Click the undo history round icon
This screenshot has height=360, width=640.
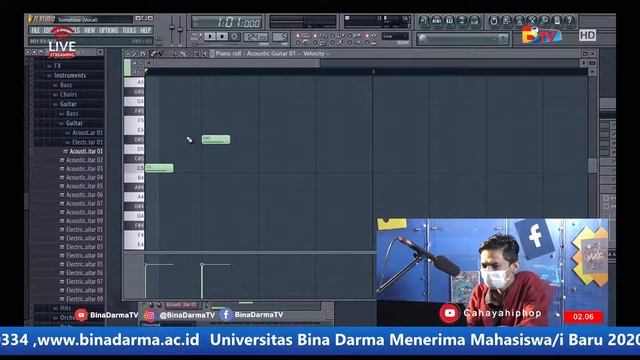click(494, 20)
